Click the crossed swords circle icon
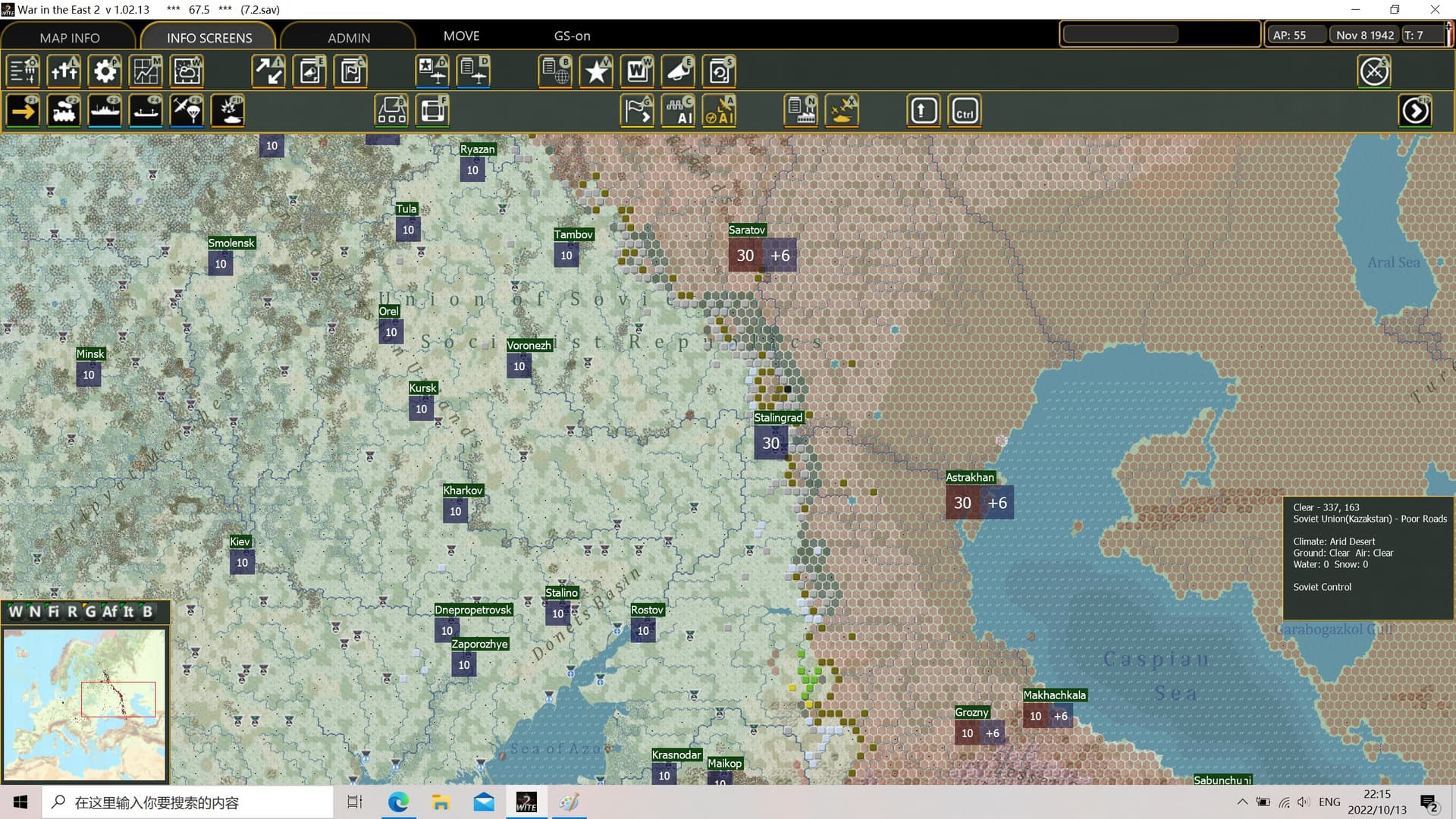Image resolution: width=1456 pixels, height=819 pixels. (x=1374, y=71)
